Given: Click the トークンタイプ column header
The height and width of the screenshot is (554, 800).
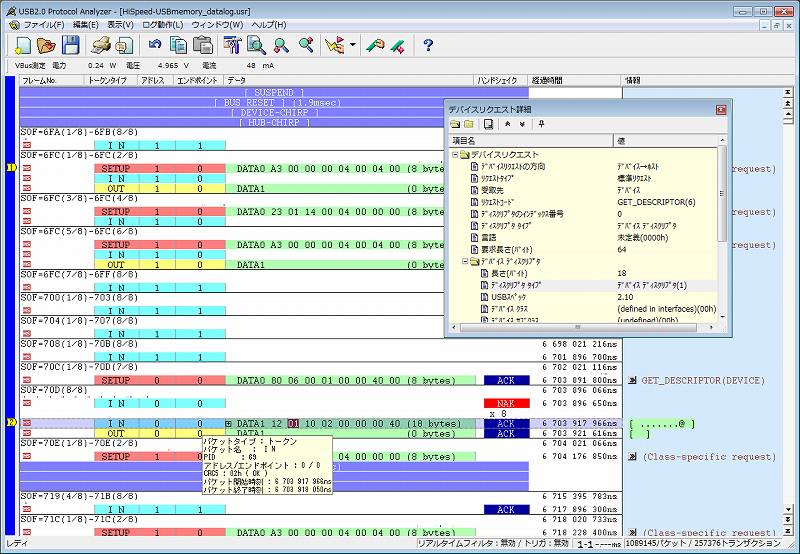Looking at the screenshot, I should (111, 80).
